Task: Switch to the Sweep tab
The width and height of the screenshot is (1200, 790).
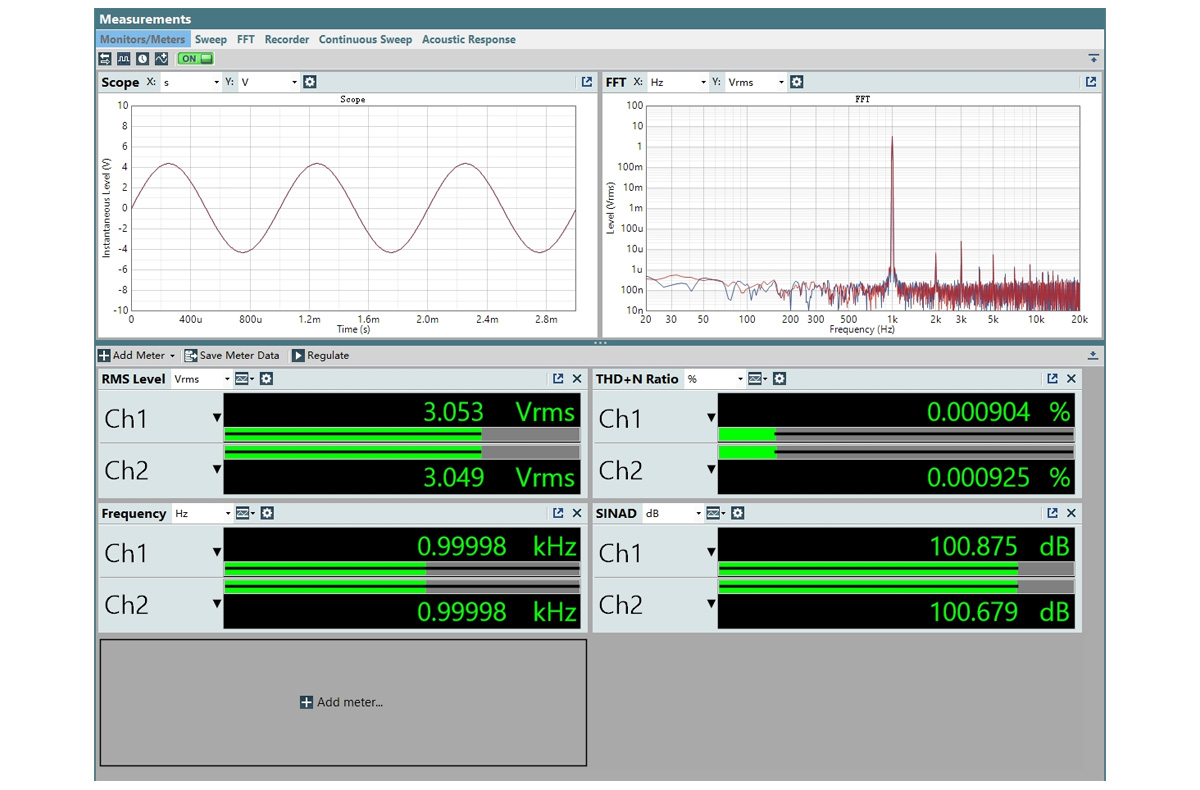Action: click(x=211, y=39)
